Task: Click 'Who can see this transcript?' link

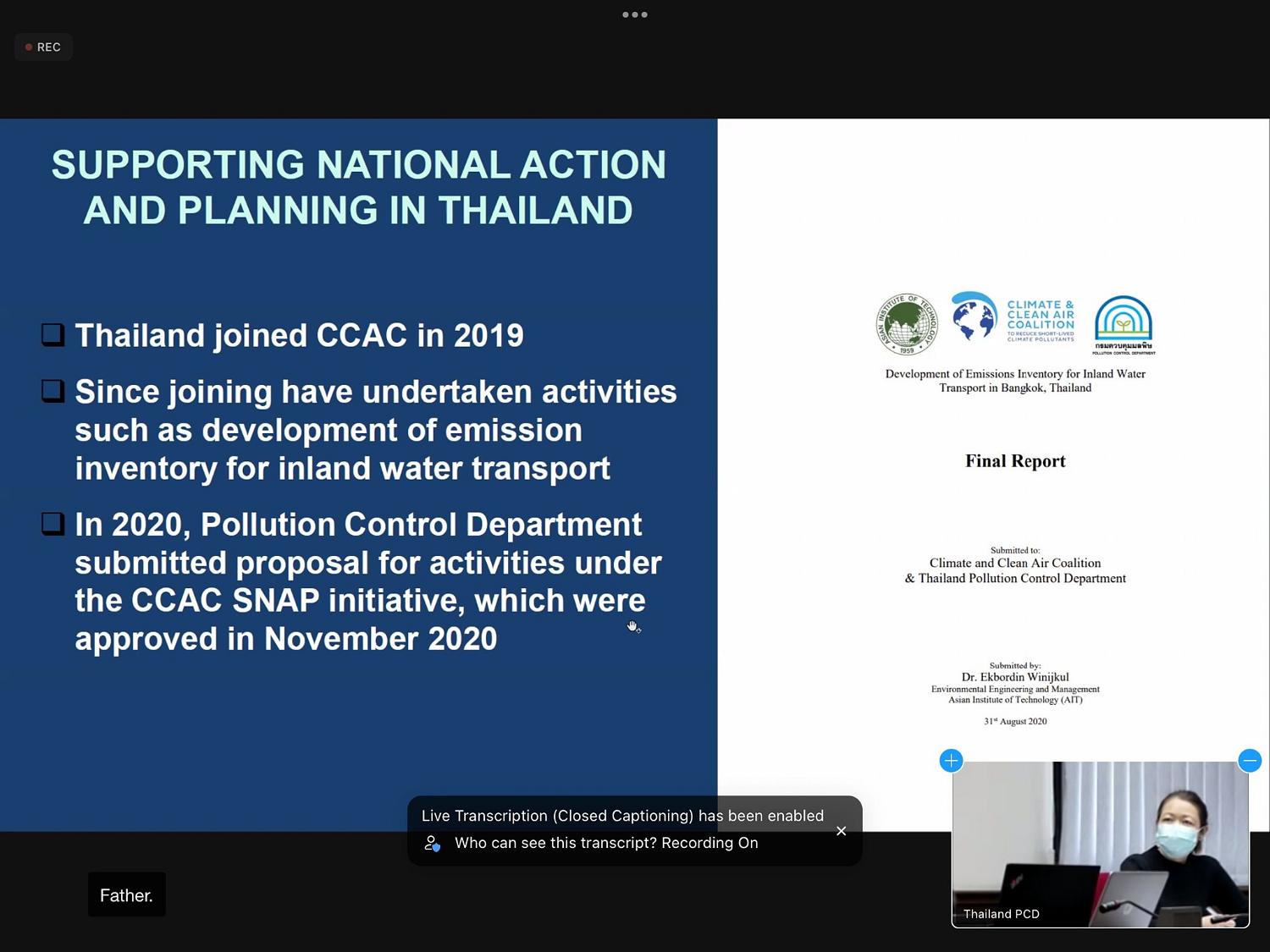Action: pos(555,843)
